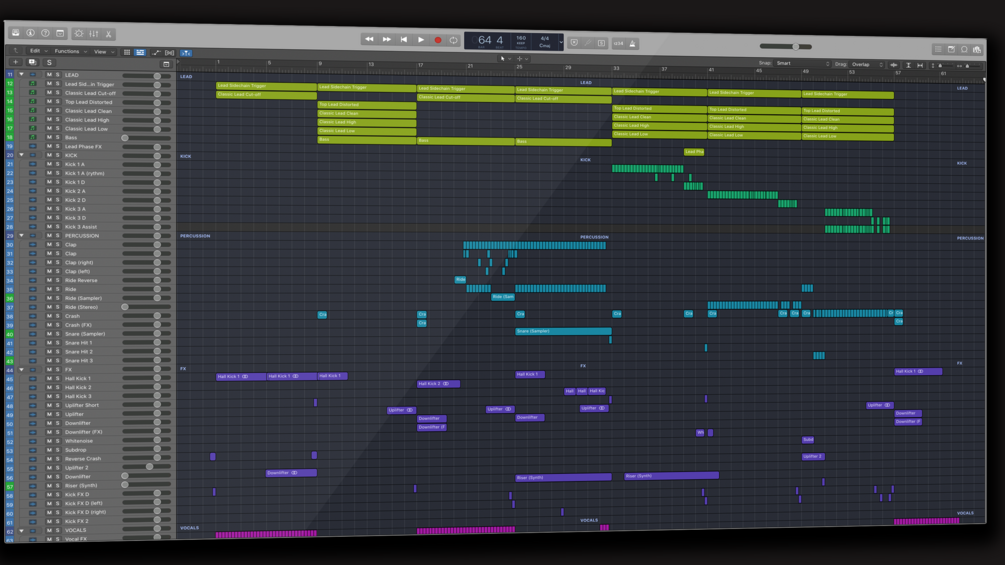Viewport: 1005px width, 565px height.
Task: Collapse the VOCALS track stack
Action: coord(21,530)
